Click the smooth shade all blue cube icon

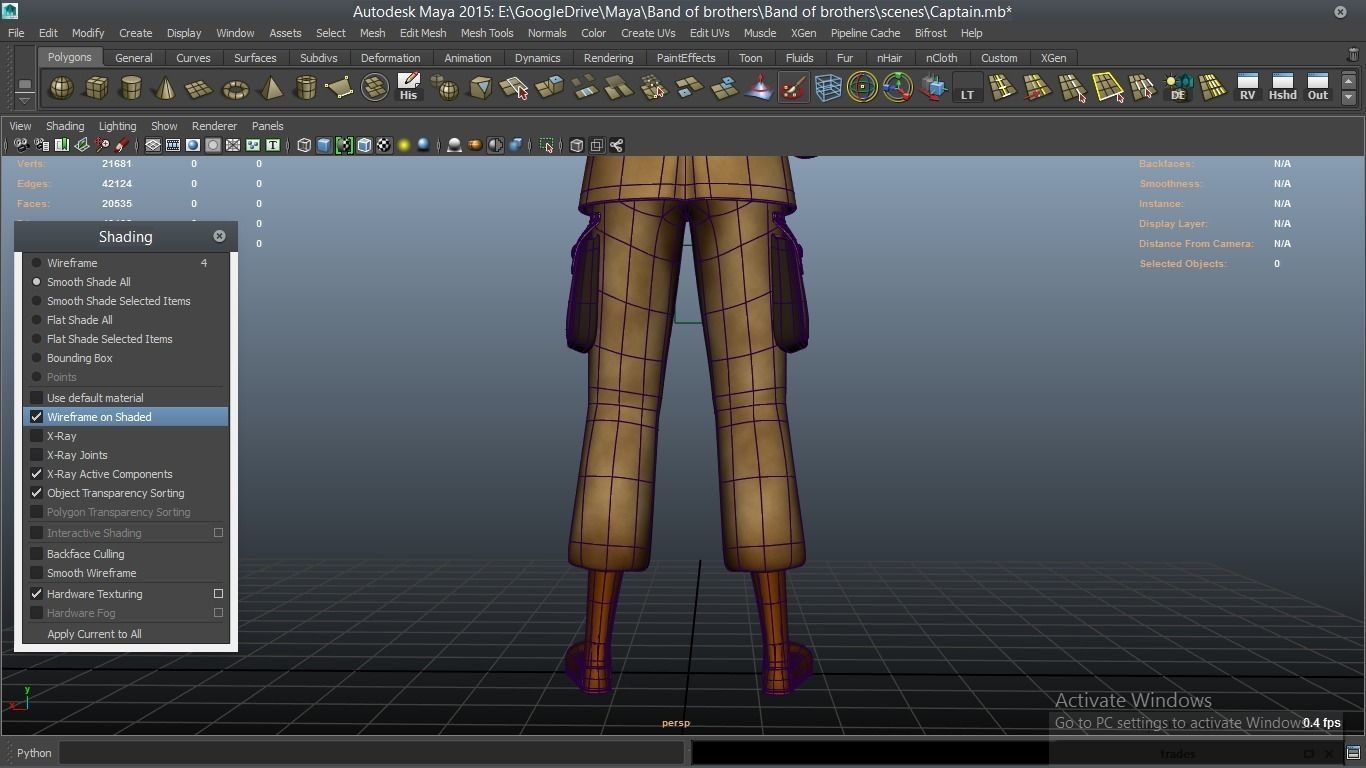click(324, 146)
